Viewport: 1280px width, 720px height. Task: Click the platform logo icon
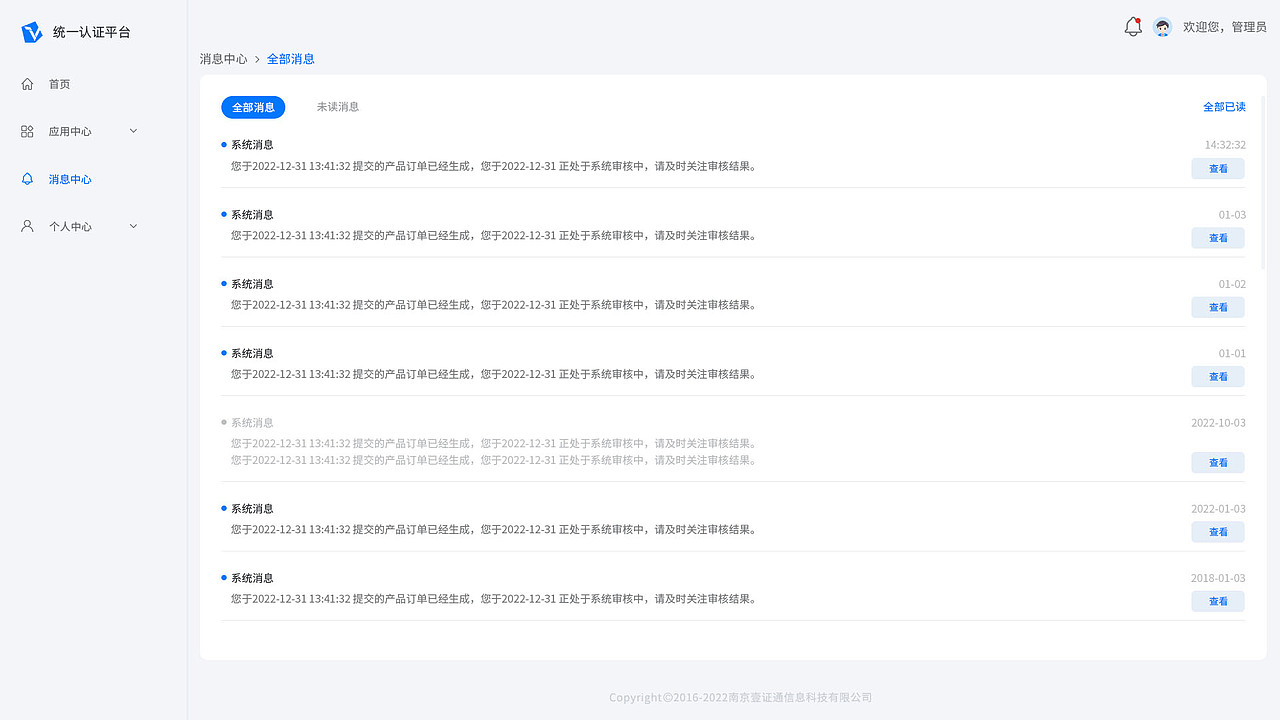coord(32,32)
